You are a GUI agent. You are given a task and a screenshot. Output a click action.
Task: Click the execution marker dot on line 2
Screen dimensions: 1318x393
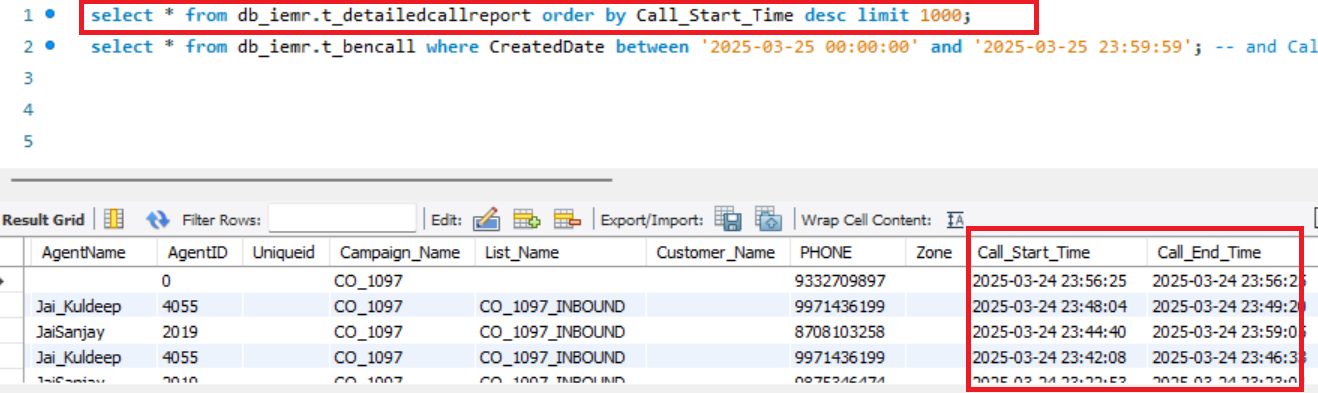click(x=51, y=47)
